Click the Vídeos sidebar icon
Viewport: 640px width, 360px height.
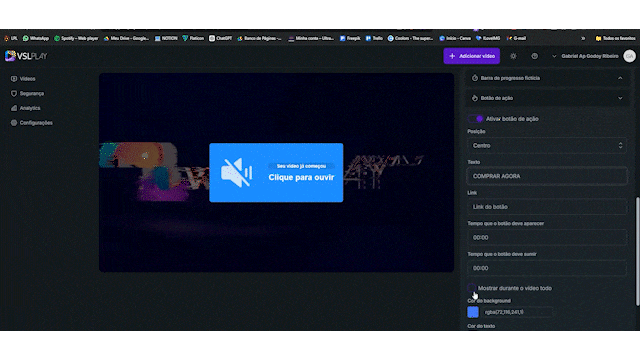(14, 79)
